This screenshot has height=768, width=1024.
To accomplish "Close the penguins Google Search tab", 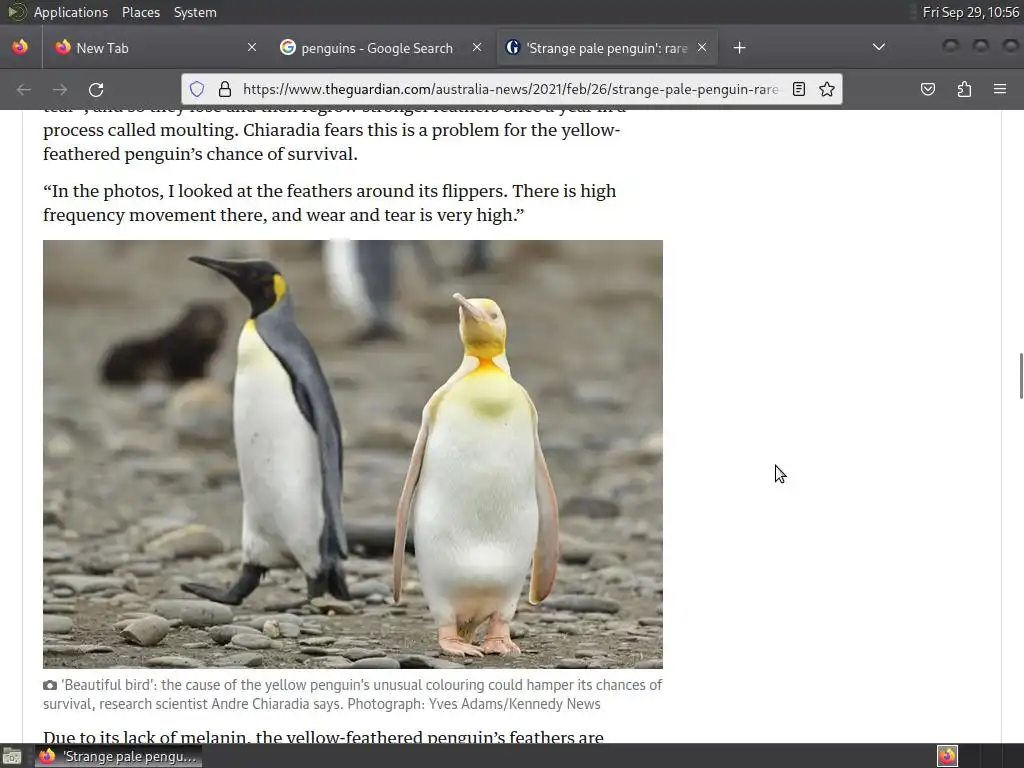I will 477,47.
